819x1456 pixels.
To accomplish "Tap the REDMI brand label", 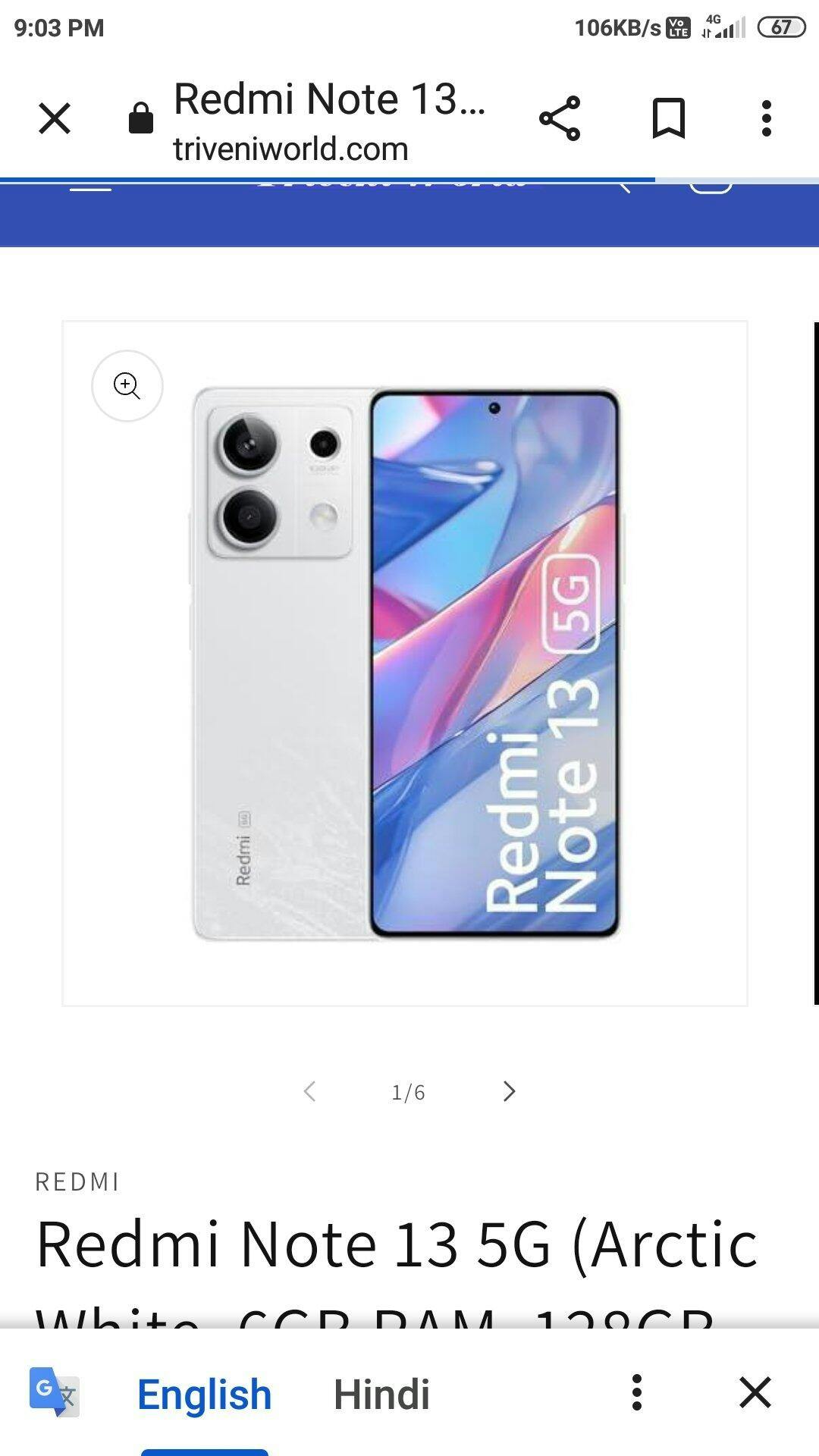I will [x=77, y=1181].
